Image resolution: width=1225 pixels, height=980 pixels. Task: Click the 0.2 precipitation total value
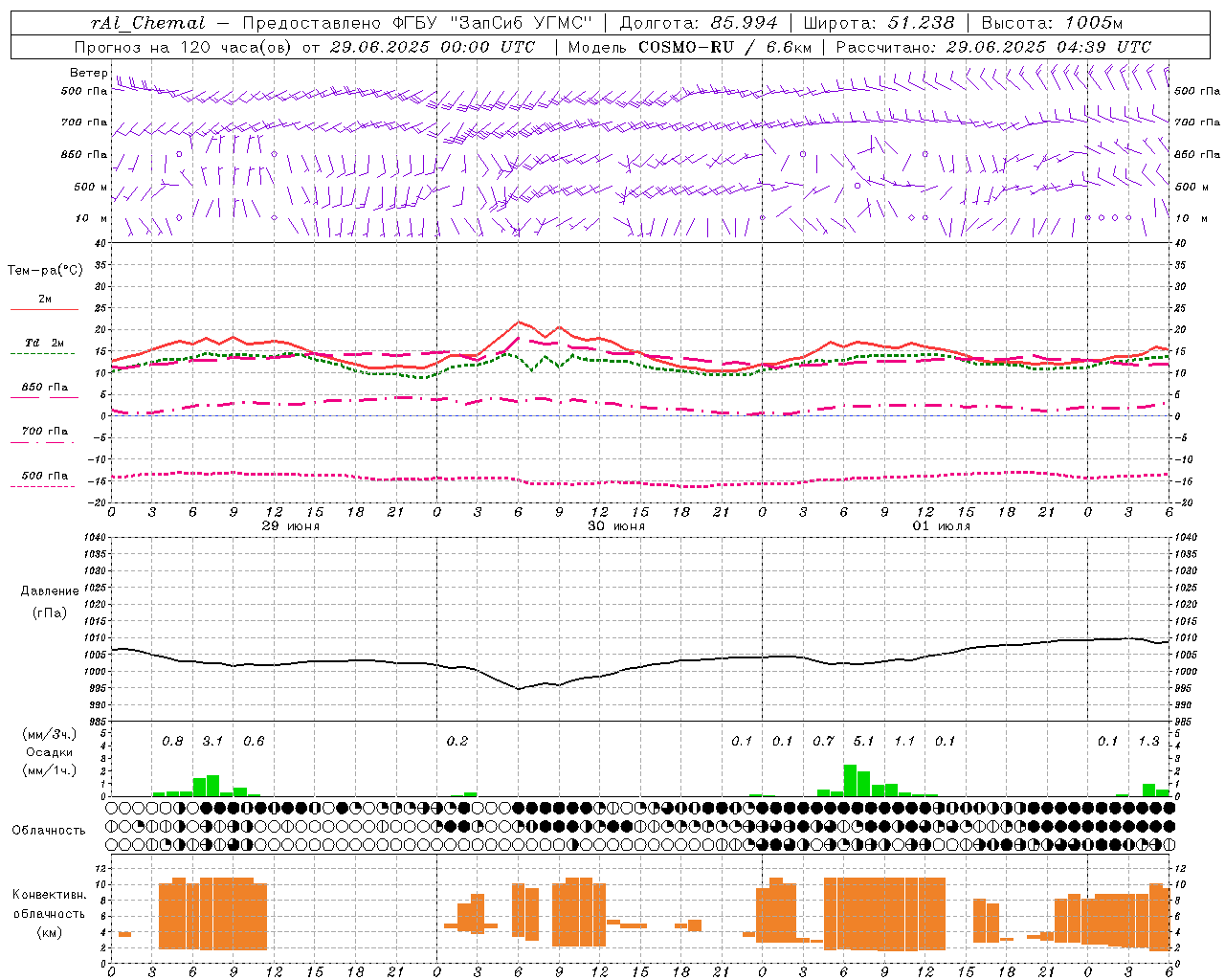(457, 741)
